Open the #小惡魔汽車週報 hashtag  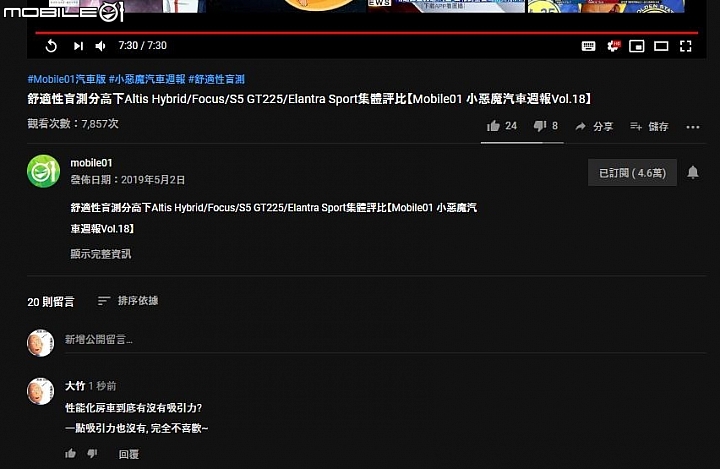point(147,79)
